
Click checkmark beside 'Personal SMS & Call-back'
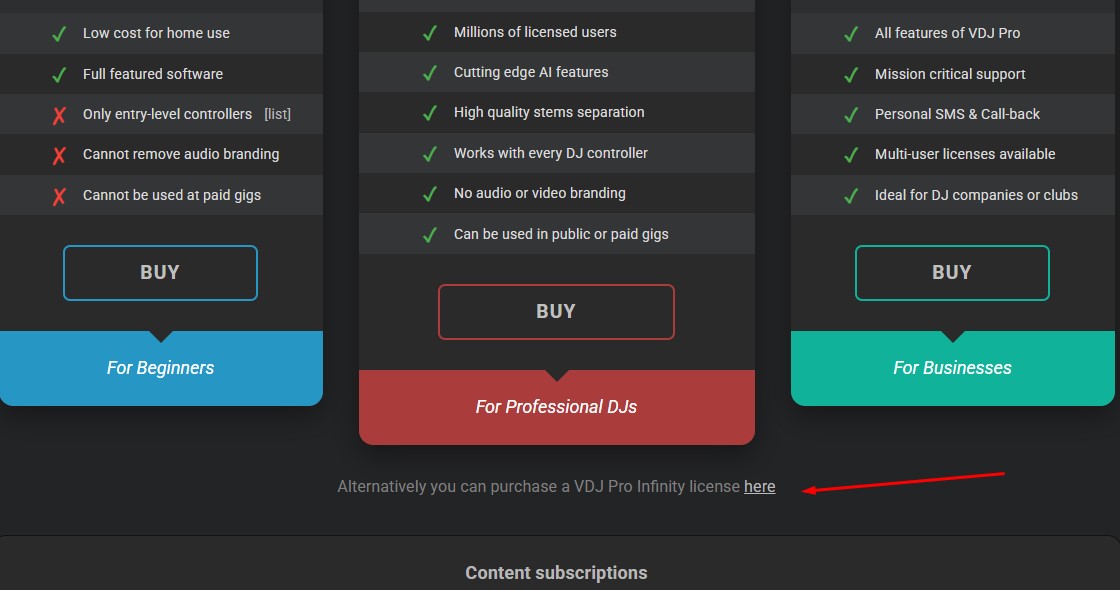tap(851, 115)
